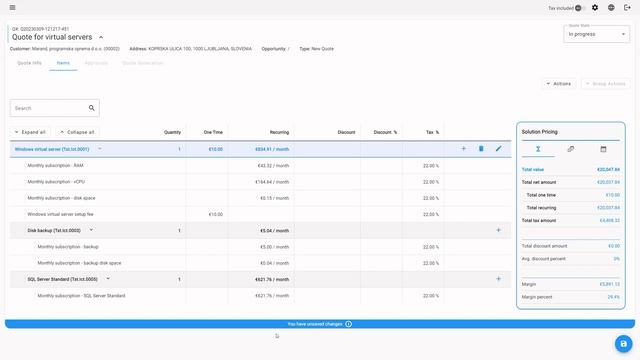Select the Solution Pricing sum tab
This screenshot has width=640, height=360.
tap(538, 149)
